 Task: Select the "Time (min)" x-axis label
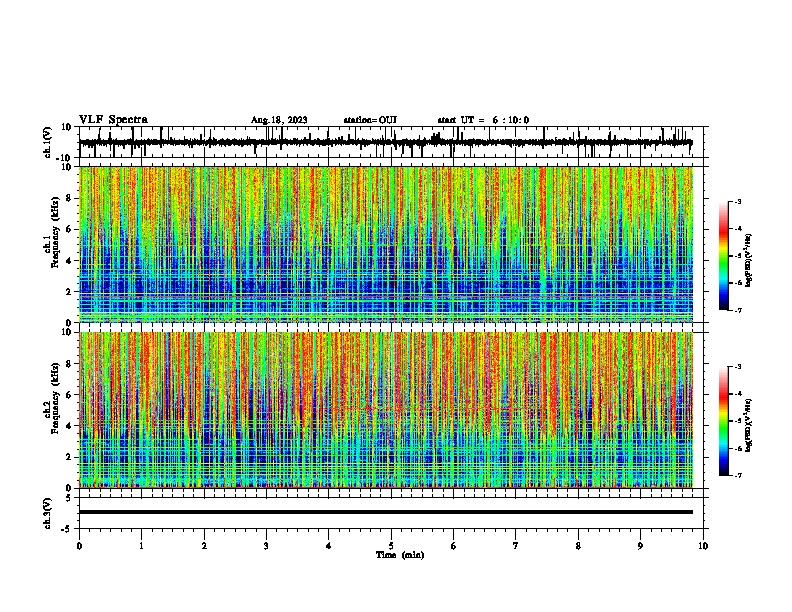(x=400, y=555)
